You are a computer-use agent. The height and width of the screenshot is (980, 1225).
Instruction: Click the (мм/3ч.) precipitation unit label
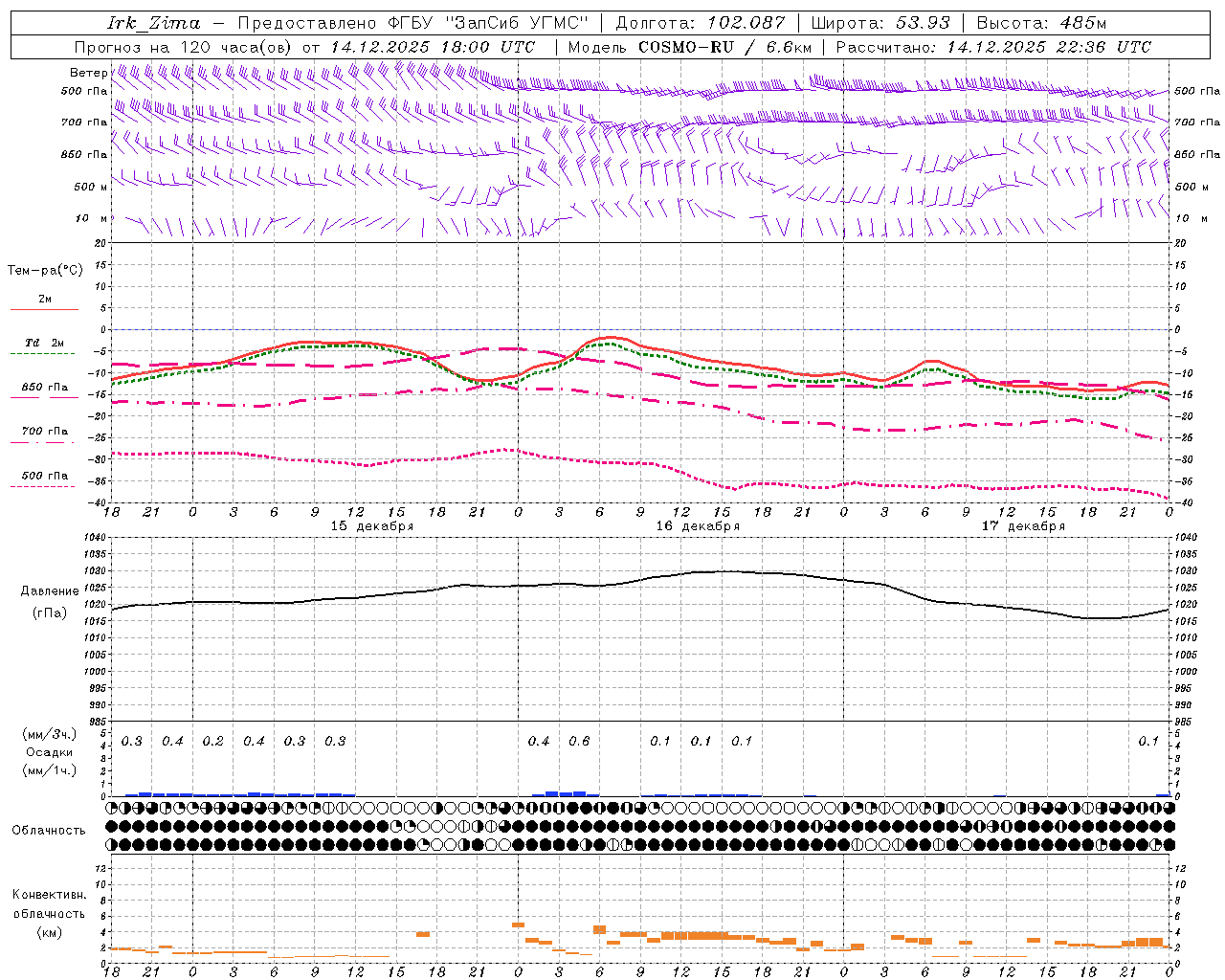point(50,734)
